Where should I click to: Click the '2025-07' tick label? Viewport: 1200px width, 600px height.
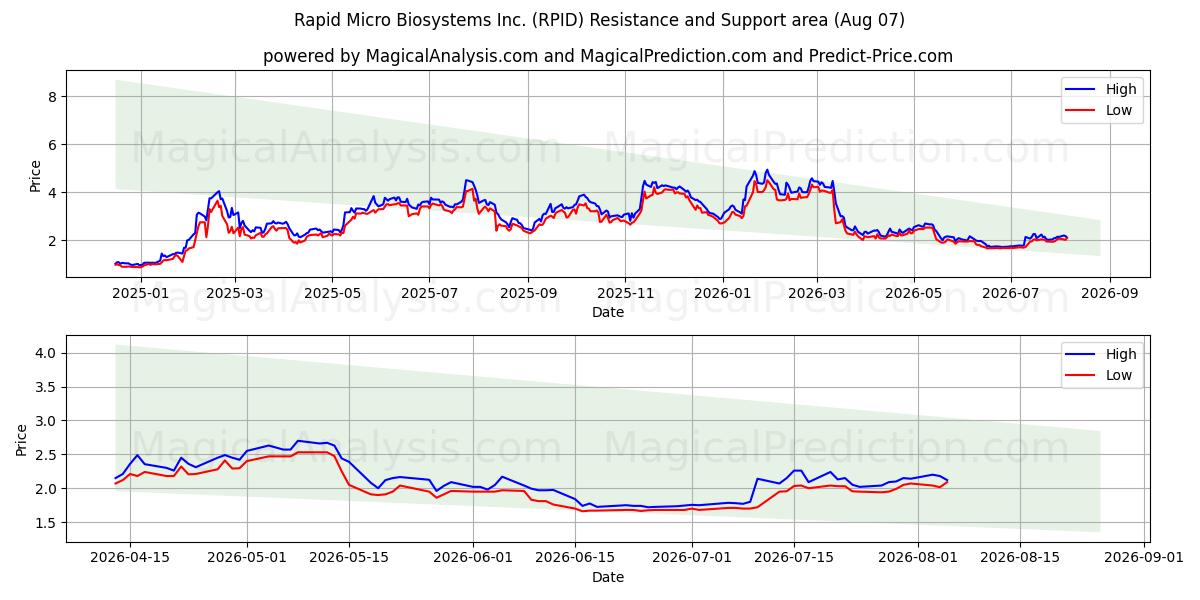click(x=429, y=293)
